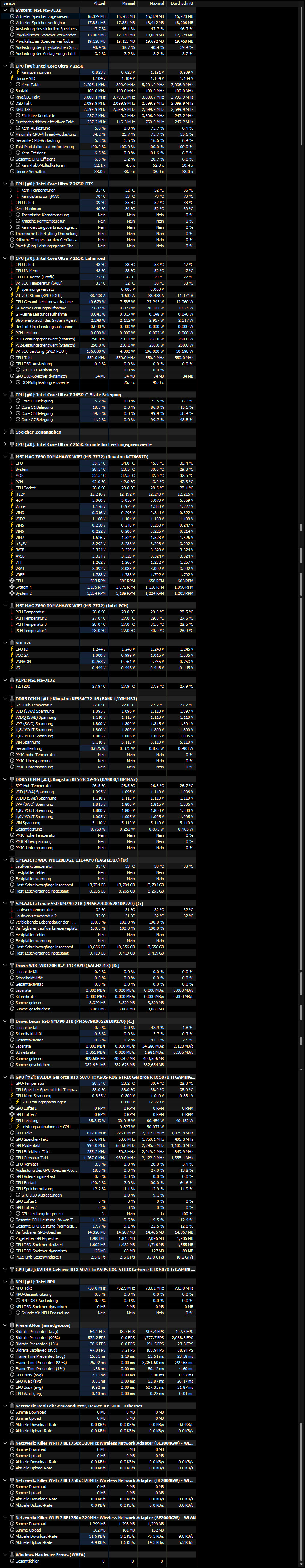Click thermometer icon of CPU IA-Kerne

[x=12, y=271]
